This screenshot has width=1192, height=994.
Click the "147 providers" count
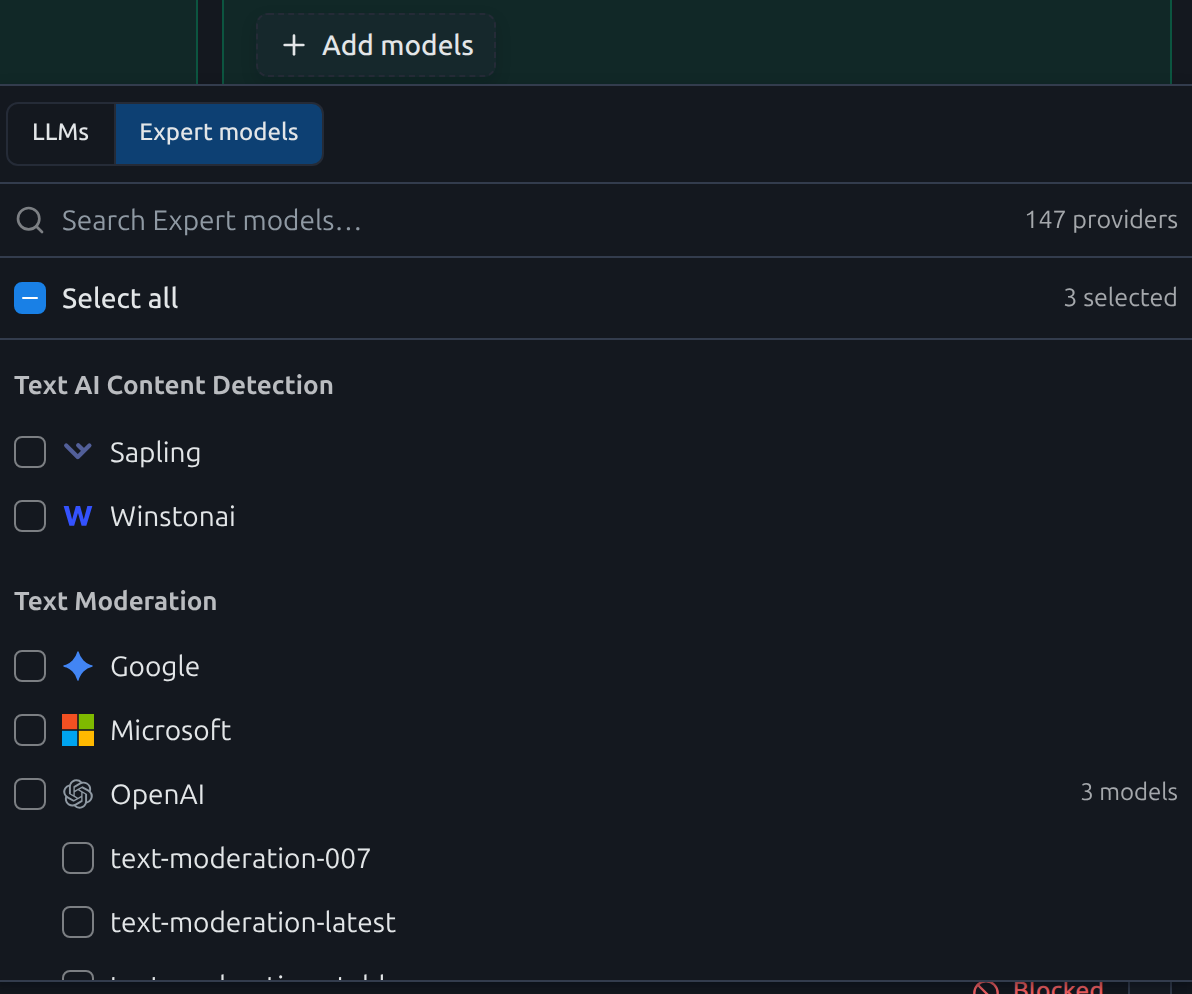click(x=1101, y=220)
